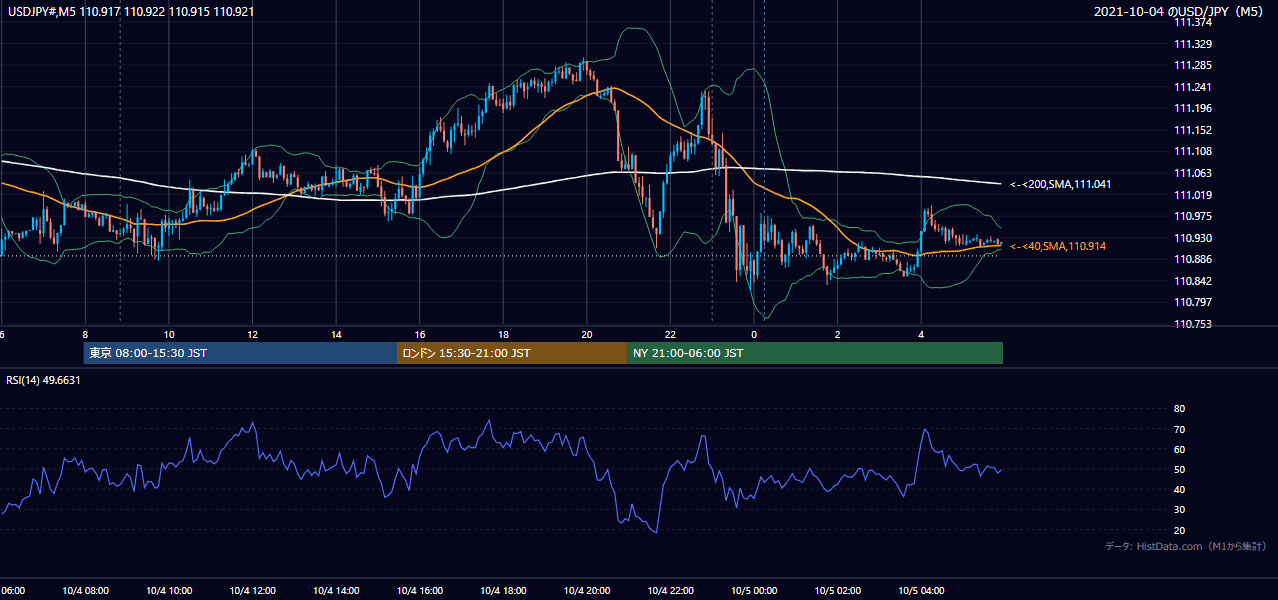Click price axis label 110.753
1278x600 pixels.
click(1192, 324)
